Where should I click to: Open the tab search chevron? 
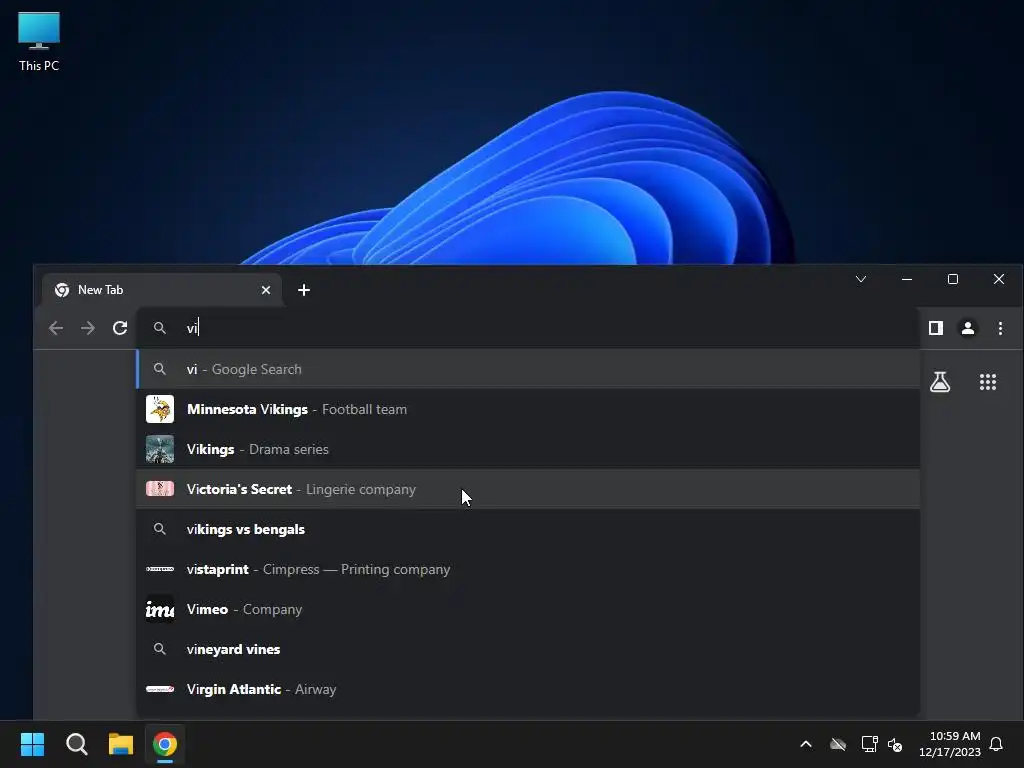[861, 280]
